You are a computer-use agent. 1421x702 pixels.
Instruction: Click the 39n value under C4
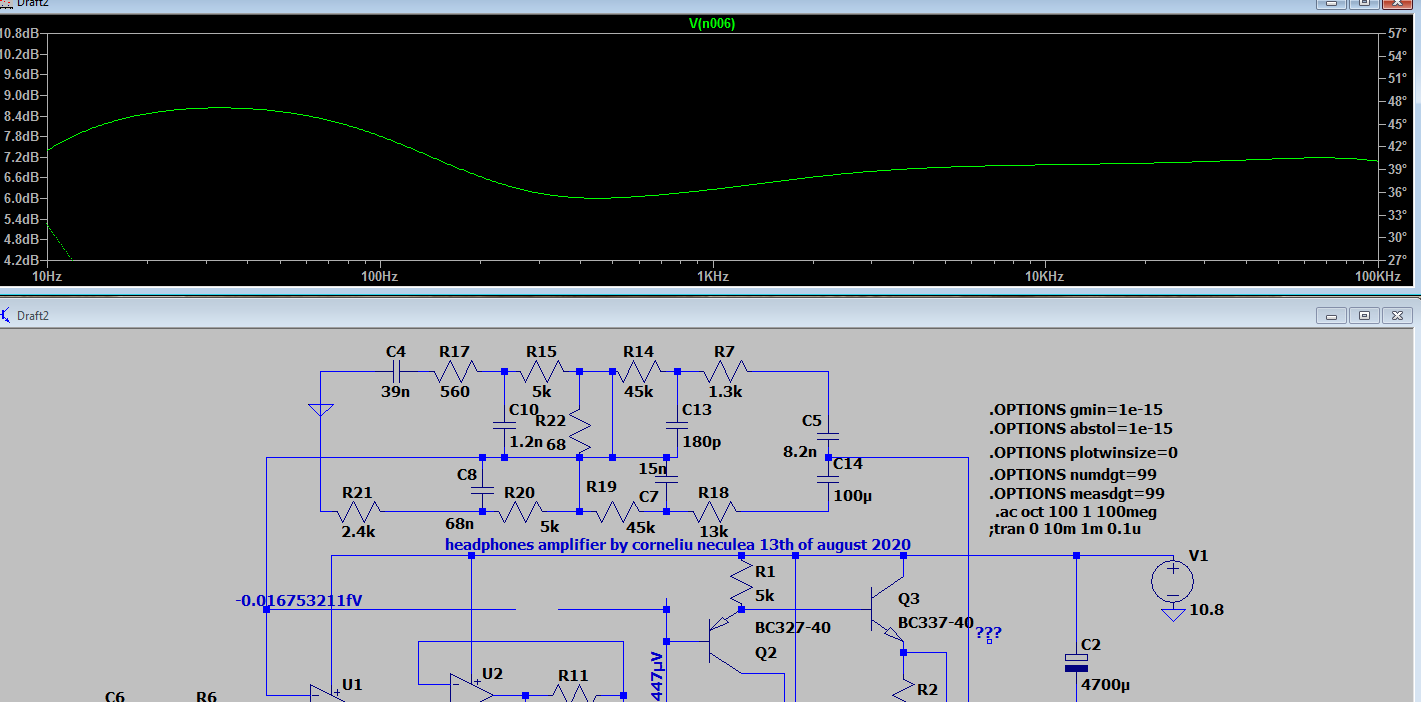(x=396, y=392)
